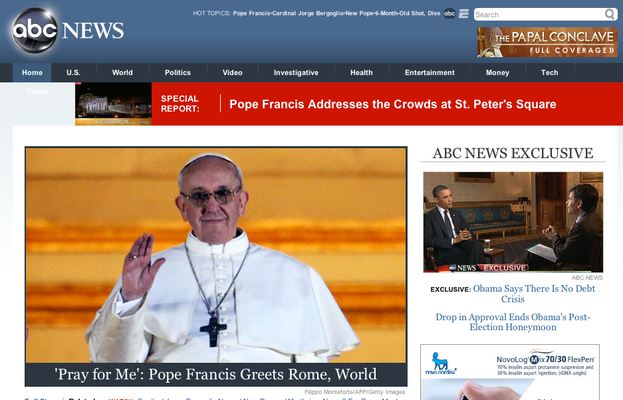
Task: Open the Travel section
Action: point(37,92)
